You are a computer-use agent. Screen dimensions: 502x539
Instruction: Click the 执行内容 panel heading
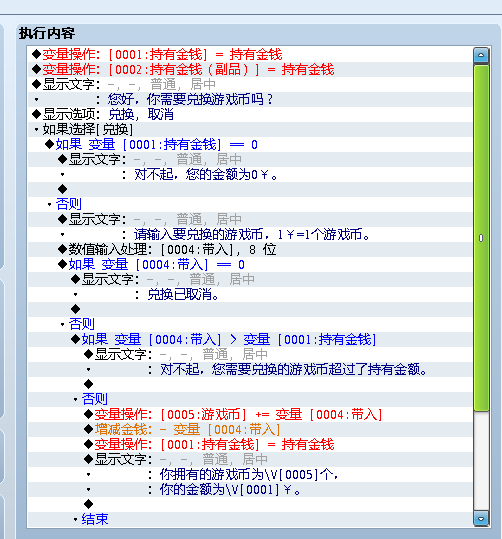[47, 33]
